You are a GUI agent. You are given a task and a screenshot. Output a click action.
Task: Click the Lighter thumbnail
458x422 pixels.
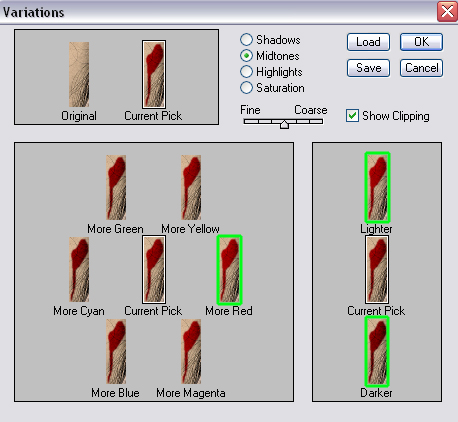pos(377,187)
